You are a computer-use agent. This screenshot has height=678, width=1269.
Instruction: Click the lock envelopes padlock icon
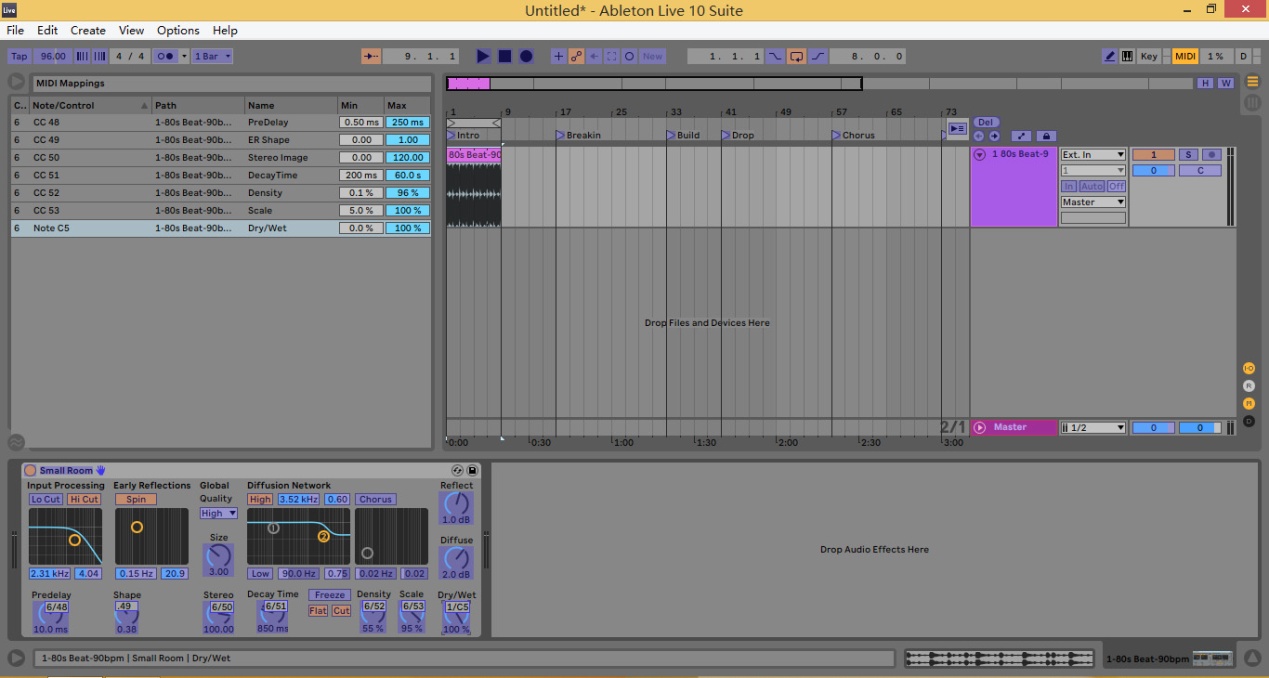point(1046,136)
